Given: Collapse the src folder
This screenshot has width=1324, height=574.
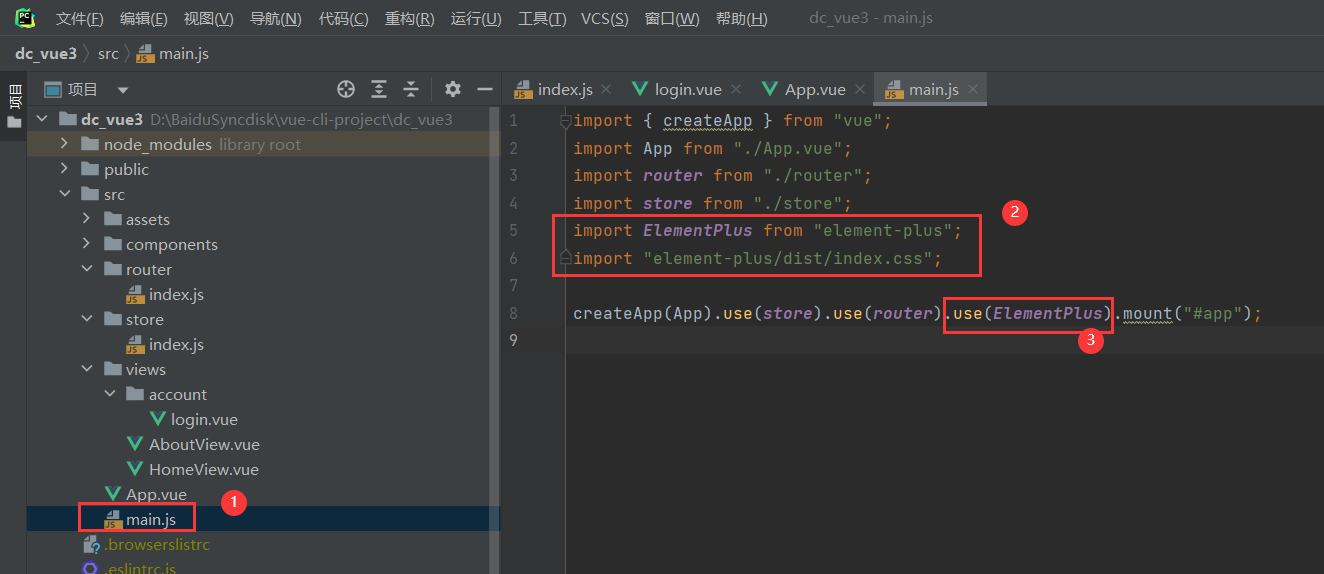Looking at the screenshot, I should 64,194.
